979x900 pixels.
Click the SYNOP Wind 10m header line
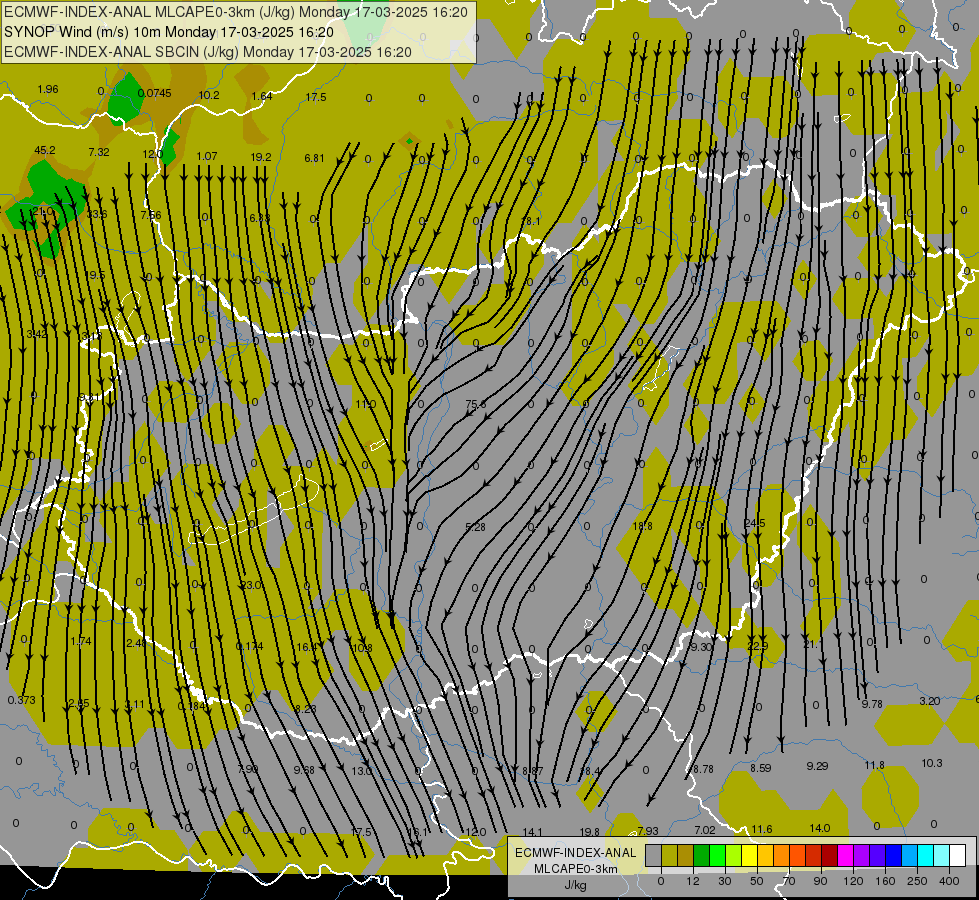click(x=169, y=32)
